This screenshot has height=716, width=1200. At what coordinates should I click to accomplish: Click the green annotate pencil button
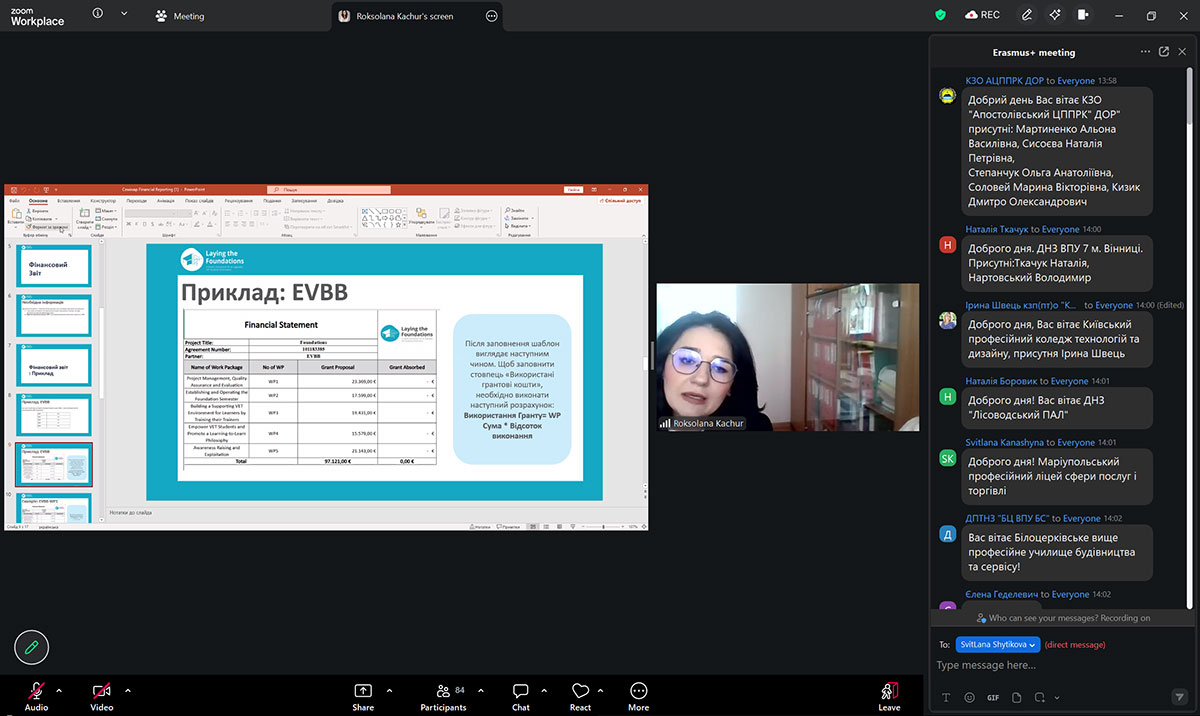pos(32,648)
